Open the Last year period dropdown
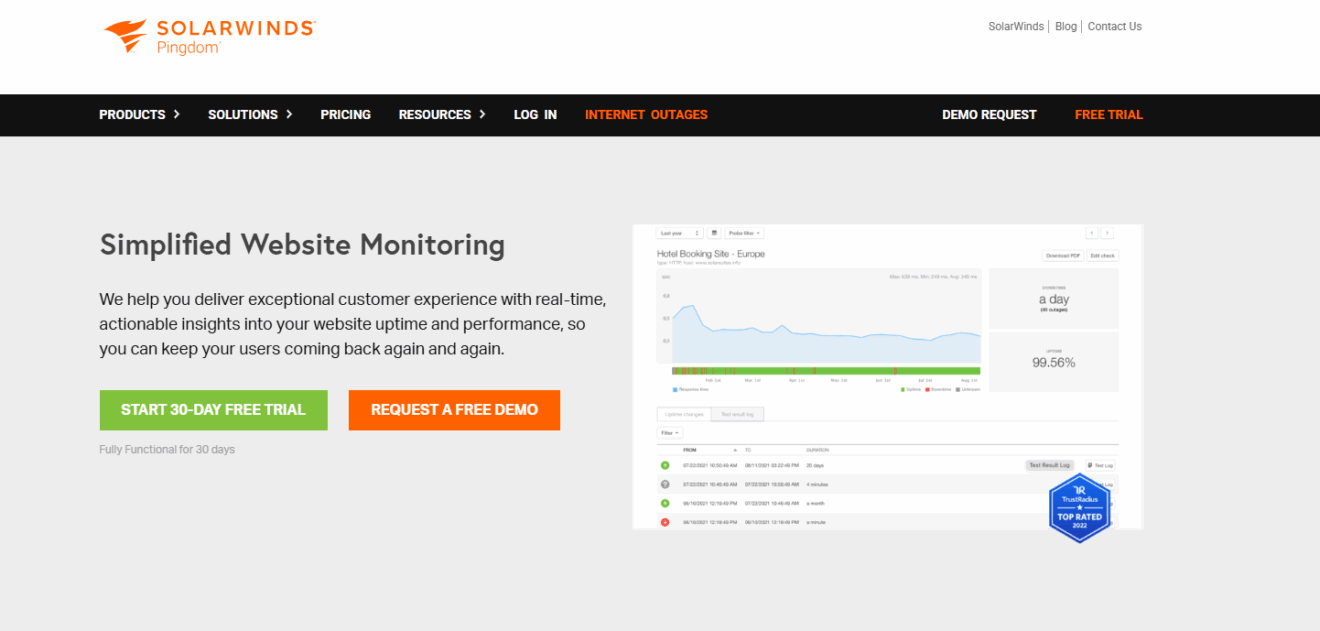This screenshot has width=1320, height=631. 679,233
